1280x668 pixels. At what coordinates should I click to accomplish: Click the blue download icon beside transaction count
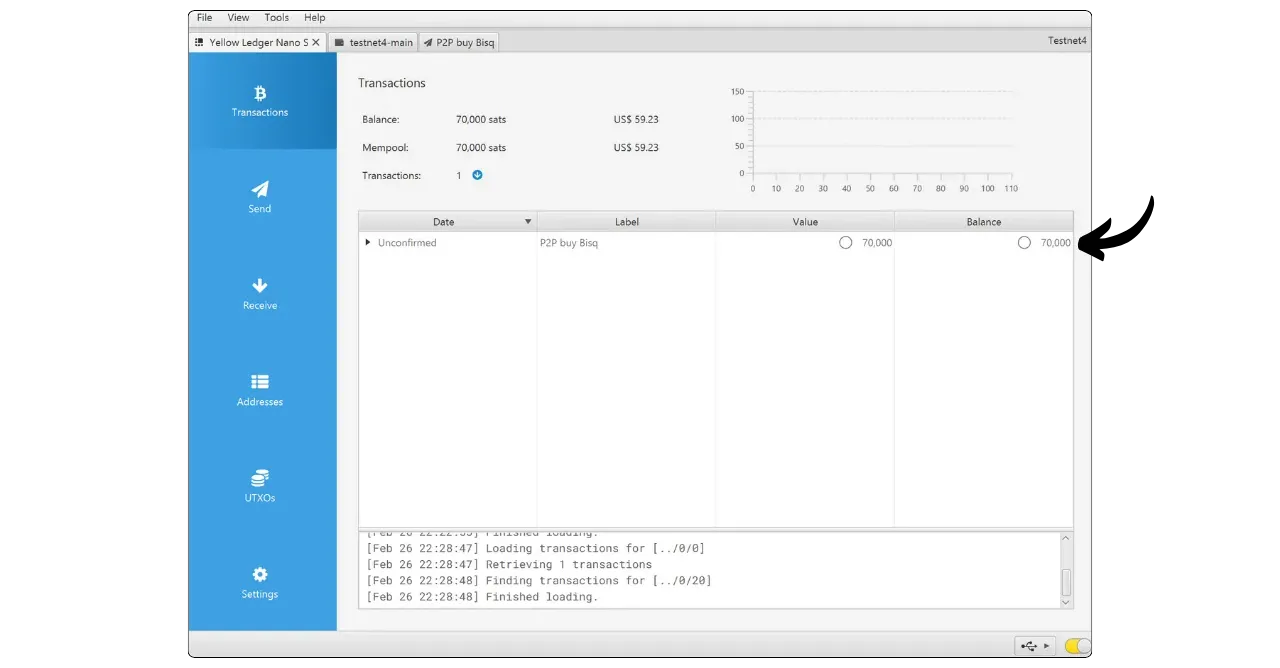click(477, 175)
